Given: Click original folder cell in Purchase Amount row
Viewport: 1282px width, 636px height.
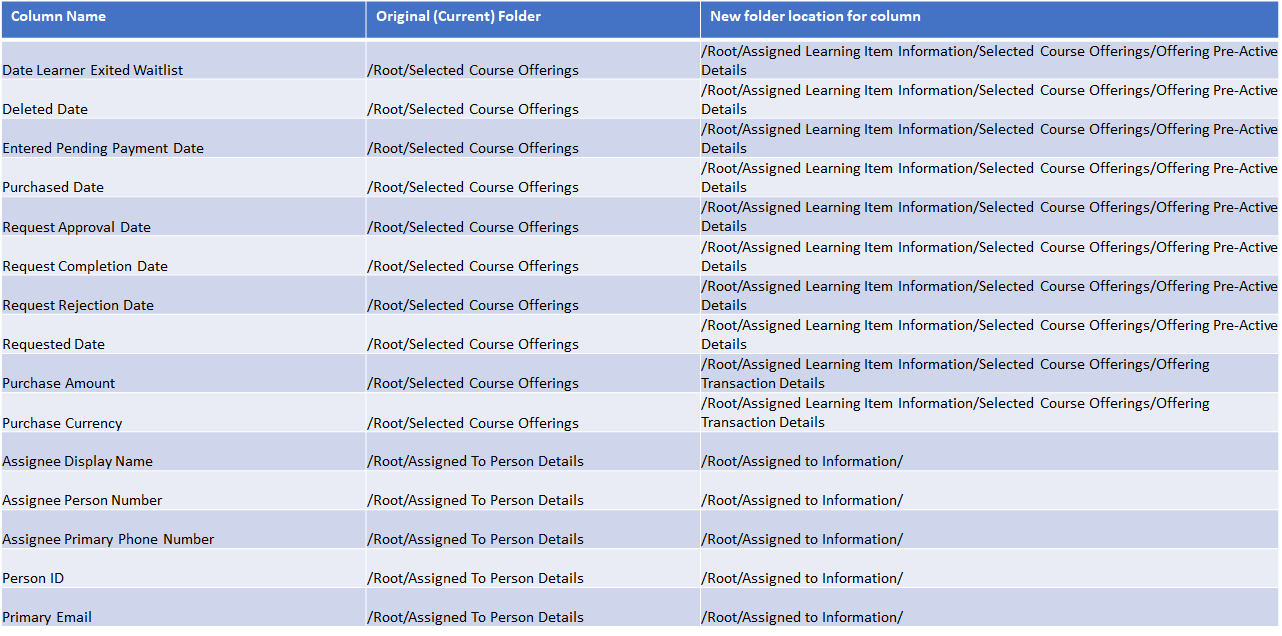Looking at the screenshot, I should pyautogui.click(x=533, y=373).
